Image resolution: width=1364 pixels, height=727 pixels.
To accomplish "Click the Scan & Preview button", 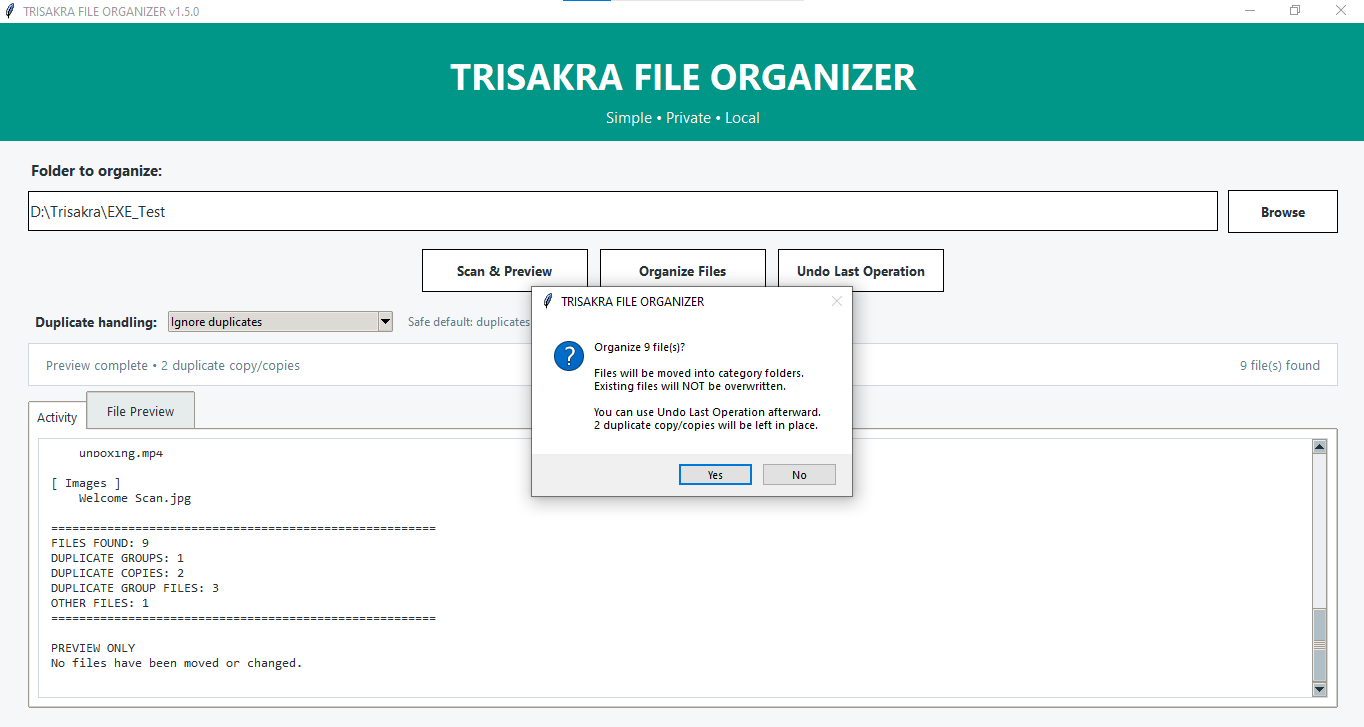I will pyautogui.click(x=505, y=271).
